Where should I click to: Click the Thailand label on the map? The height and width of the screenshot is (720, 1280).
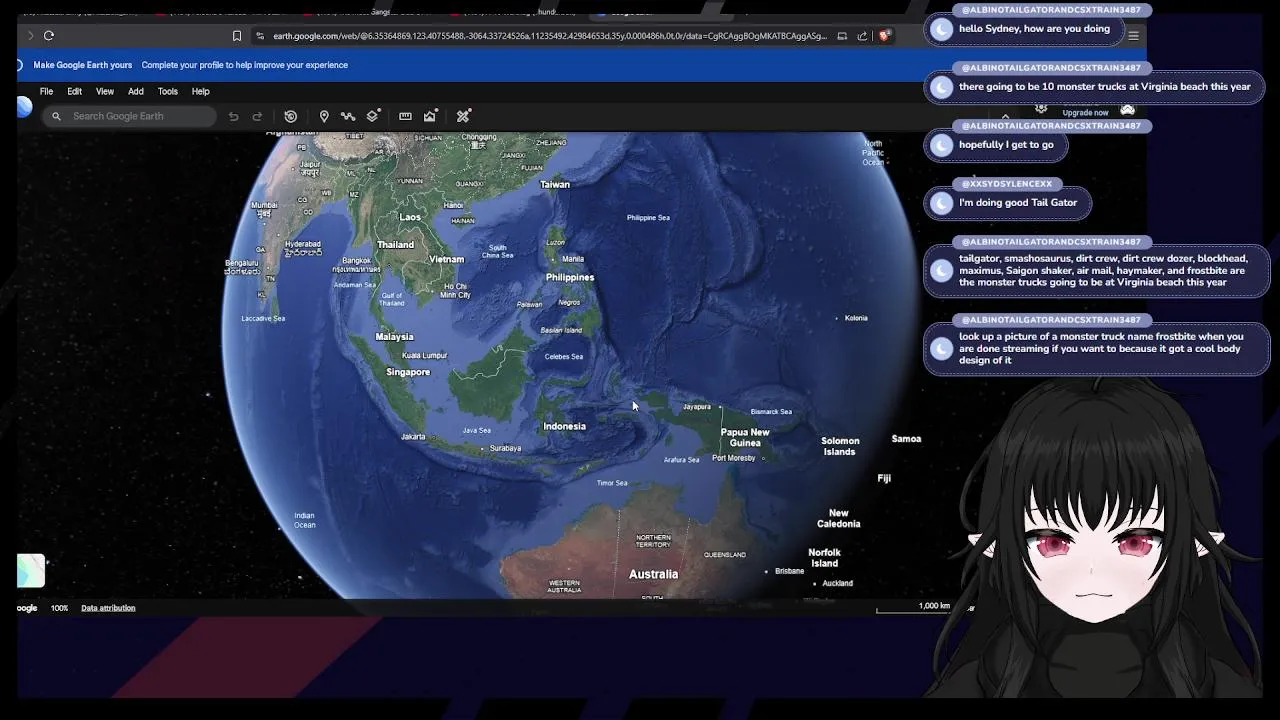[x=395, y=245]
